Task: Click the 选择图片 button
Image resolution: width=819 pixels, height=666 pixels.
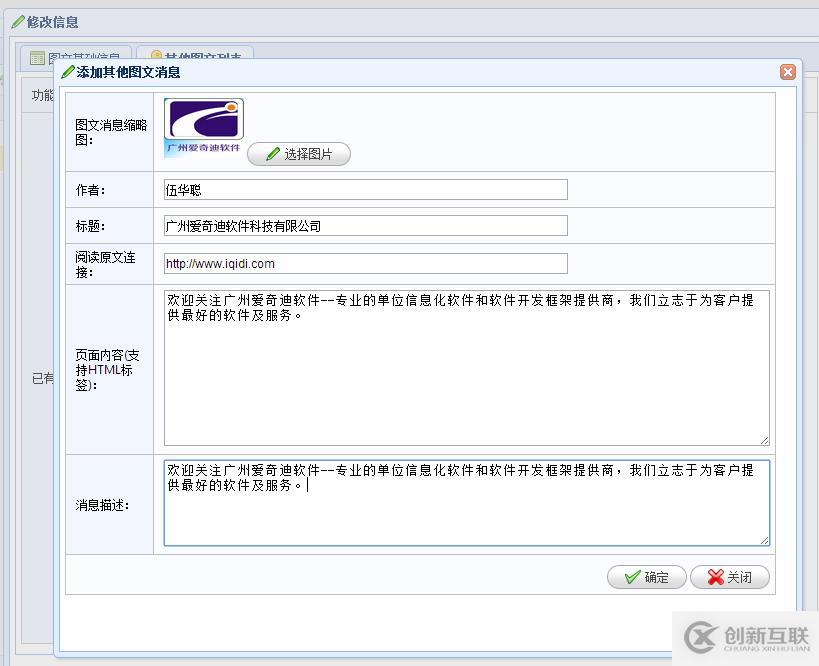Action: coord(299,154)
